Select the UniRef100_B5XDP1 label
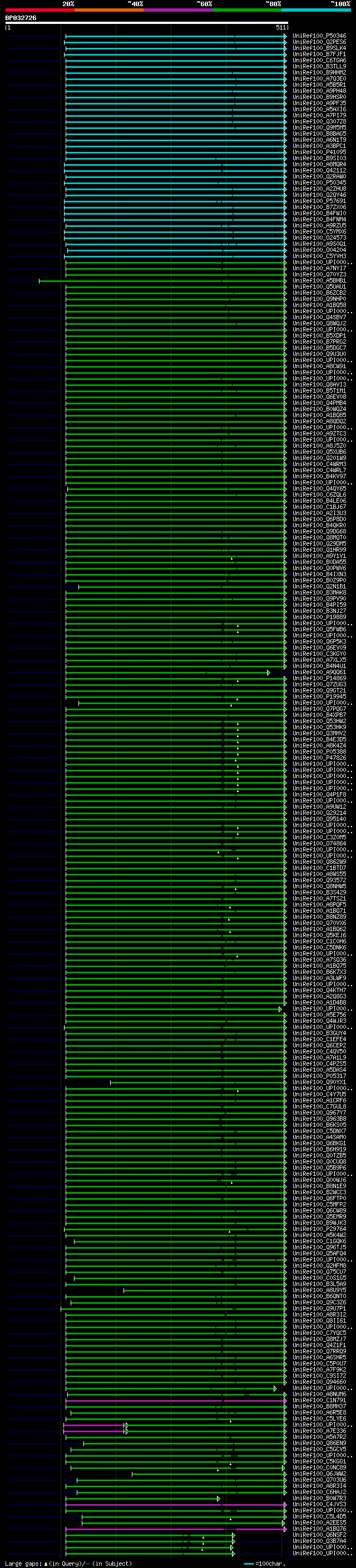 (319, 335)
